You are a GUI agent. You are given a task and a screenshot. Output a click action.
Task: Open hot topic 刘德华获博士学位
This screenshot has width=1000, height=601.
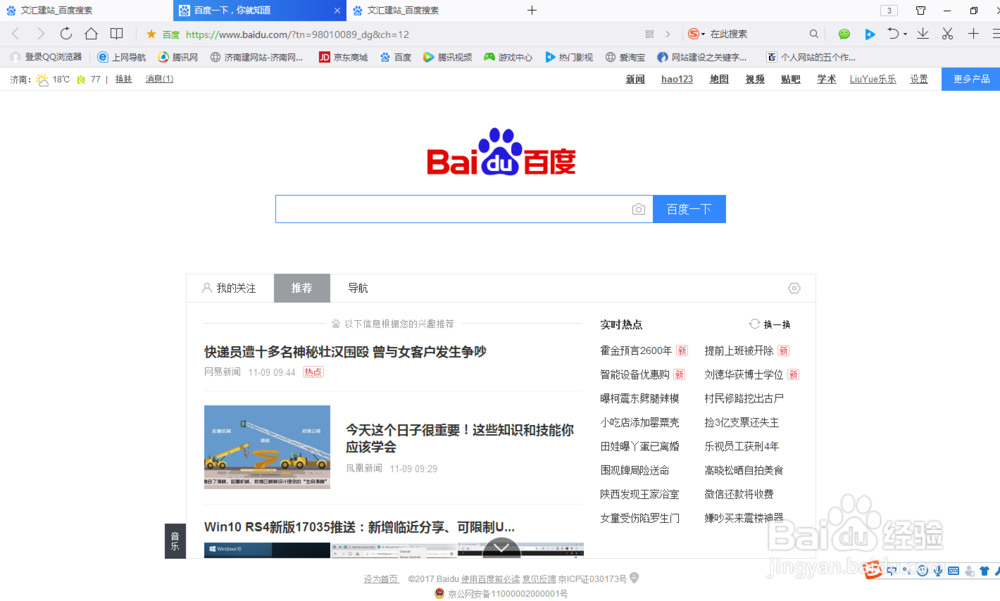click(744, 375)
